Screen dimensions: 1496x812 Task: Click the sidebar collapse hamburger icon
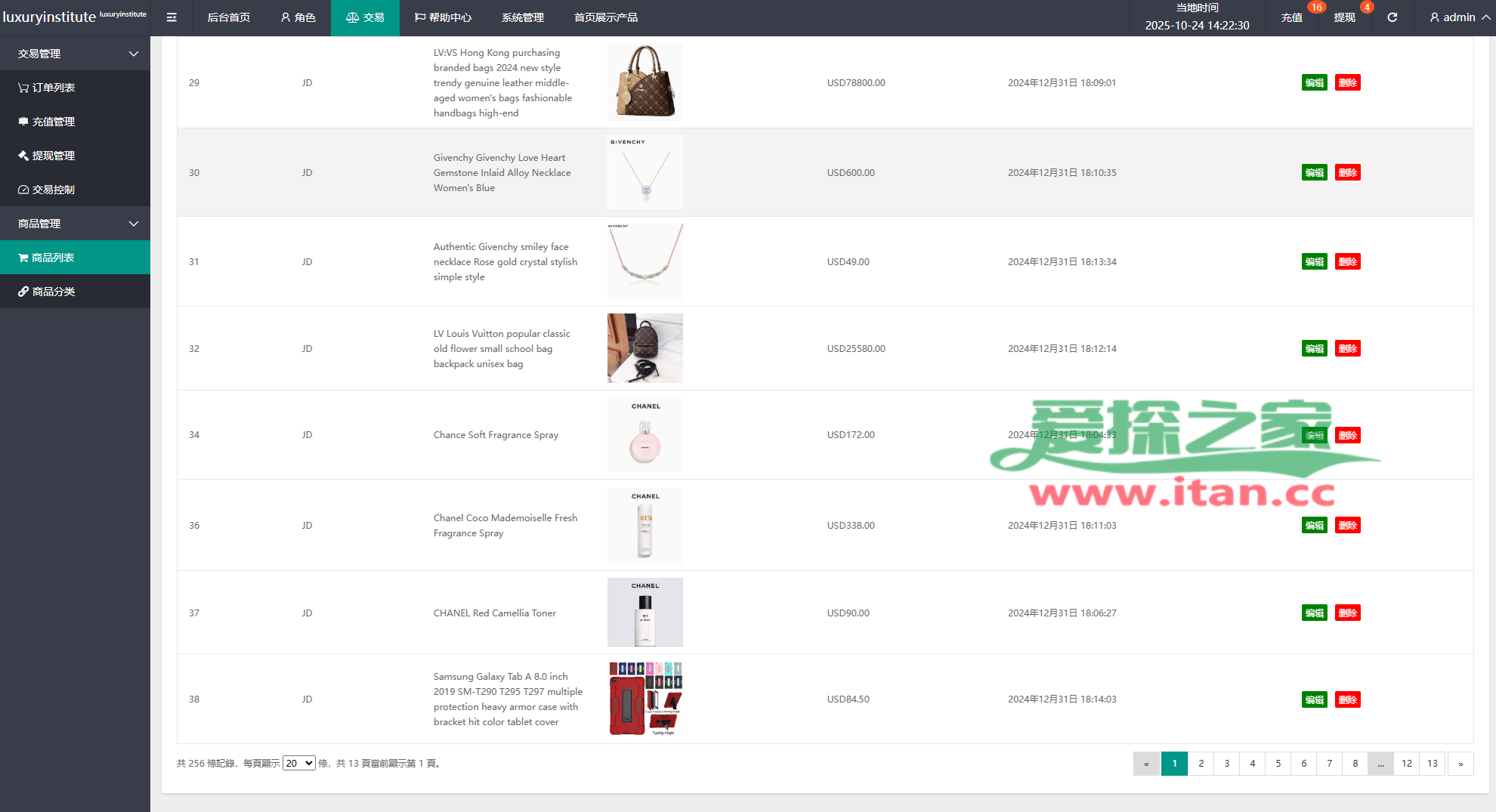point(172,17)
